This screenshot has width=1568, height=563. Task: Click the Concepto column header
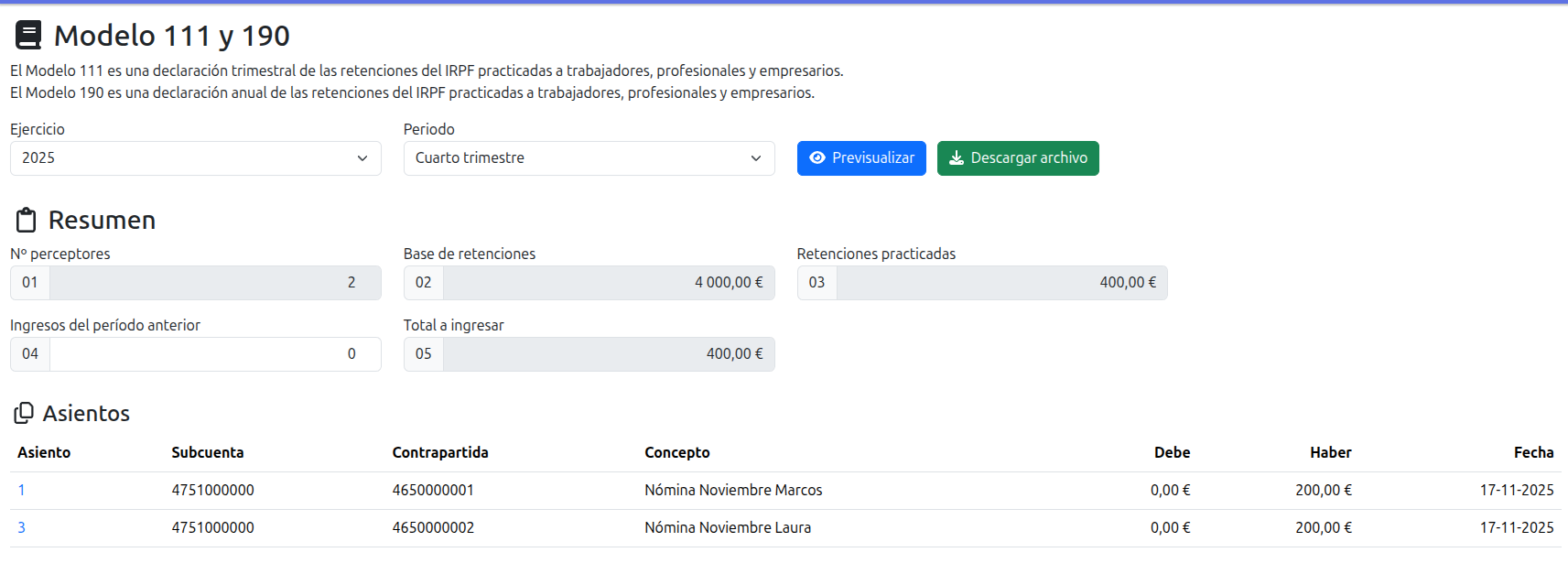[x=677, y=453]
